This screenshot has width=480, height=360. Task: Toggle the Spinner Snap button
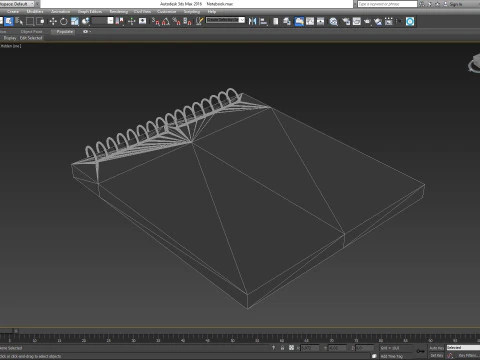coord(187,21)
